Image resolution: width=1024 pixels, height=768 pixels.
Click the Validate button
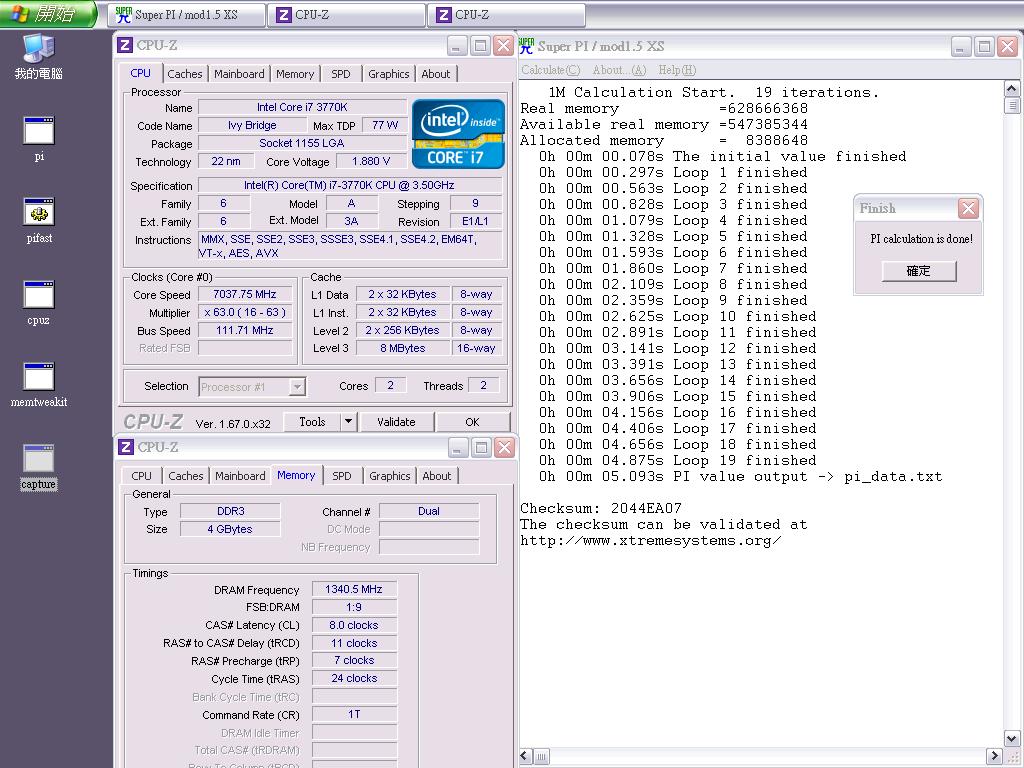pos(396,422)
